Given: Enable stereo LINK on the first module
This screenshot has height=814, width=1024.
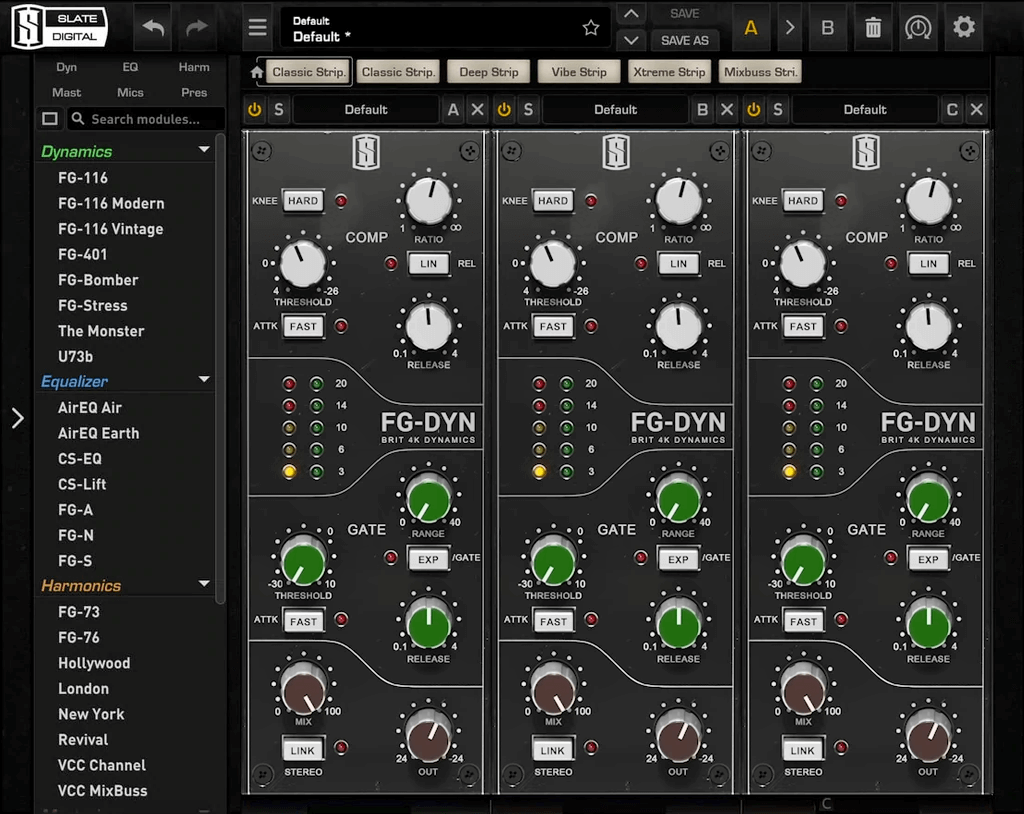Looking at the screenshot, I should [x=302, y=750].
